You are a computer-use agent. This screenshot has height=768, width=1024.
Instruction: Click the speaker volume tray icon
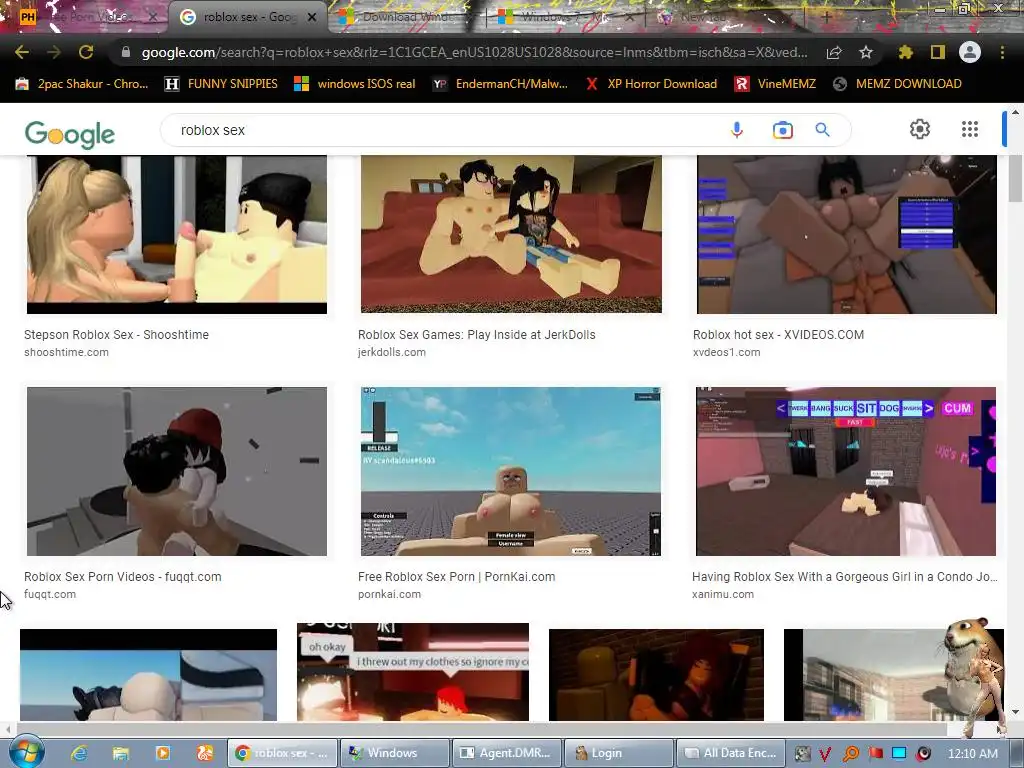click(x=923, y=754)
